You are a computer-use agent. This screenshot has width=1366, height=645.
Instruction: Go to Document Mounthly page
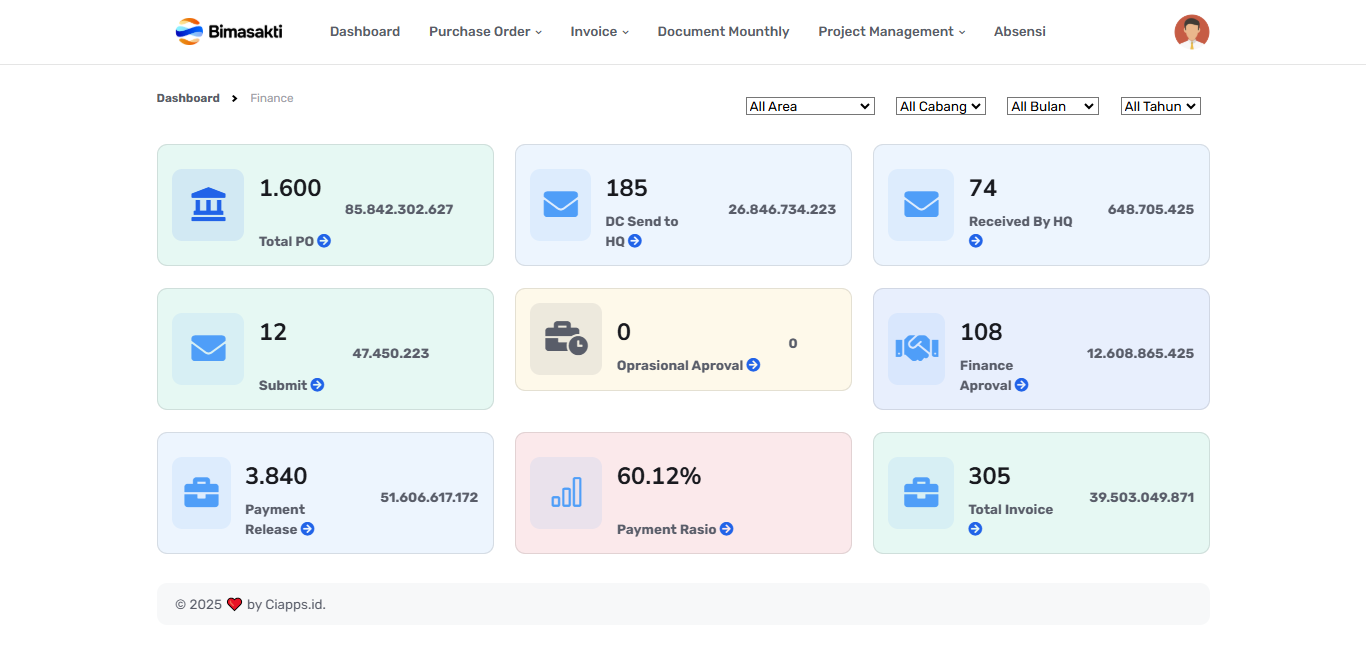coord(723,32)
